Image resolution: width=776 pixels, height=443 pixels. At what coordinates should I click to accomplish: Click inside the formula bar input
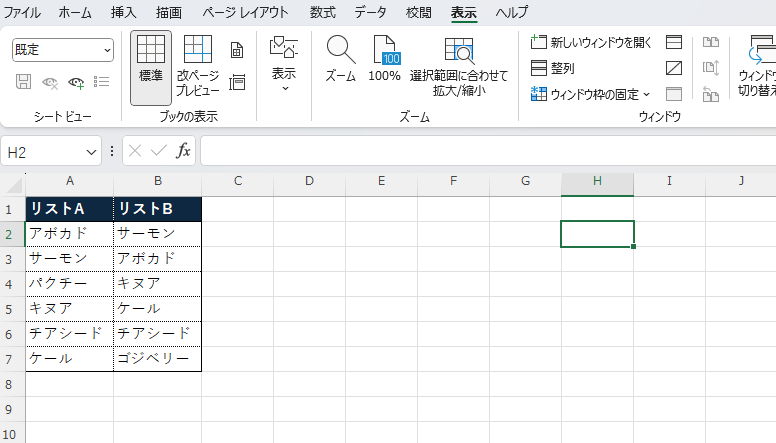click(x=480, y=151)
